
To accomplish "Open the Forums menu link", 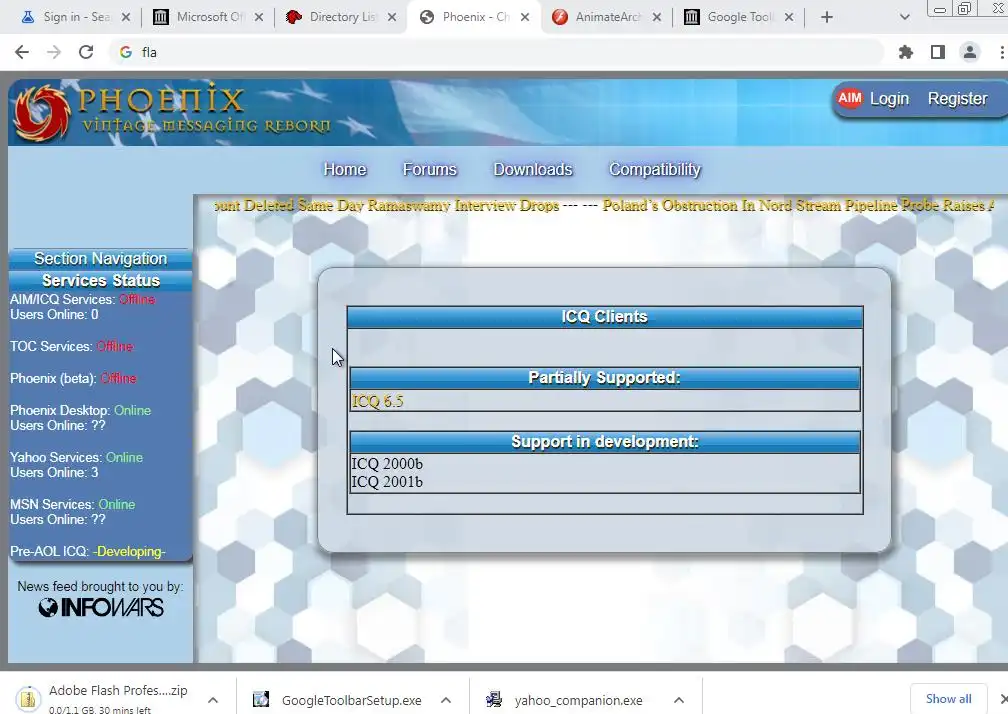I will [x=429, y=169].
